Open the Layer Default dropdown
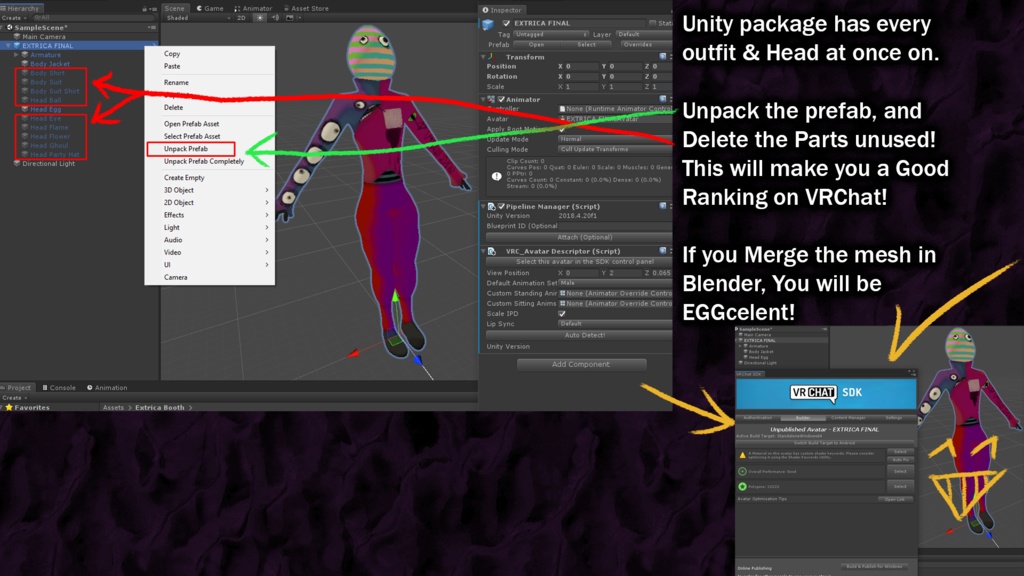The width and height of the screenshot is (1024, 576). [x=643, y=34]
